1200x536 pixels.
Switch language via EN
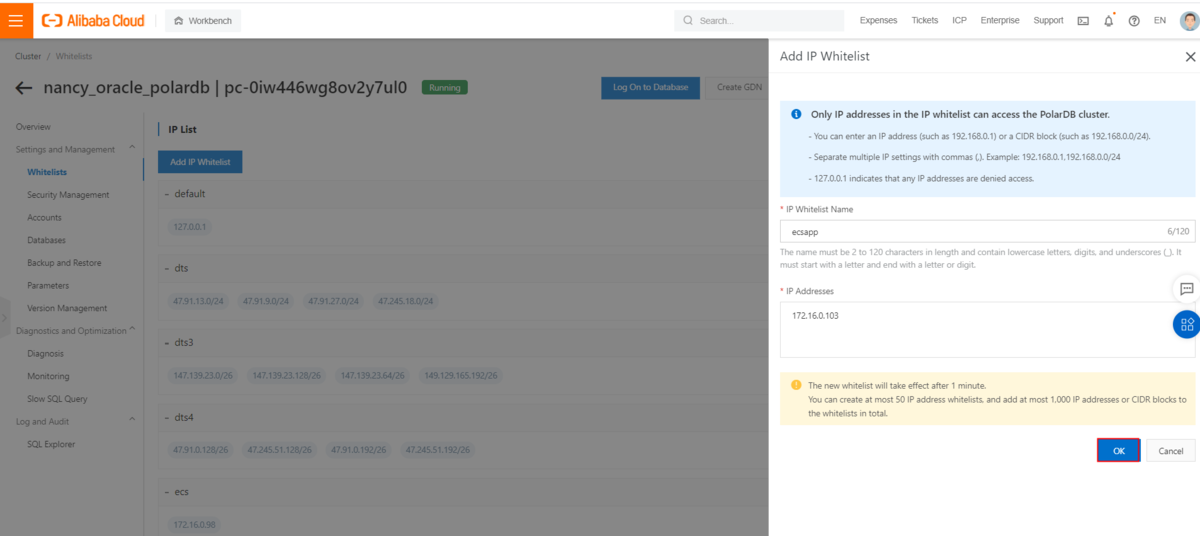pyautogui.click(x=1160, y=20)
